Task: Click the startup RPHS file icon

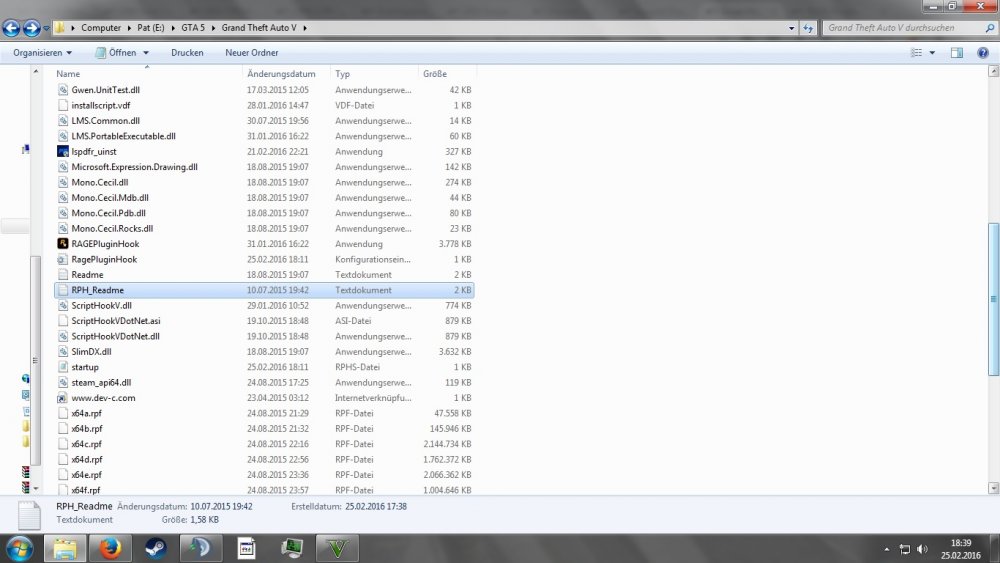Action: coord(62,367)
